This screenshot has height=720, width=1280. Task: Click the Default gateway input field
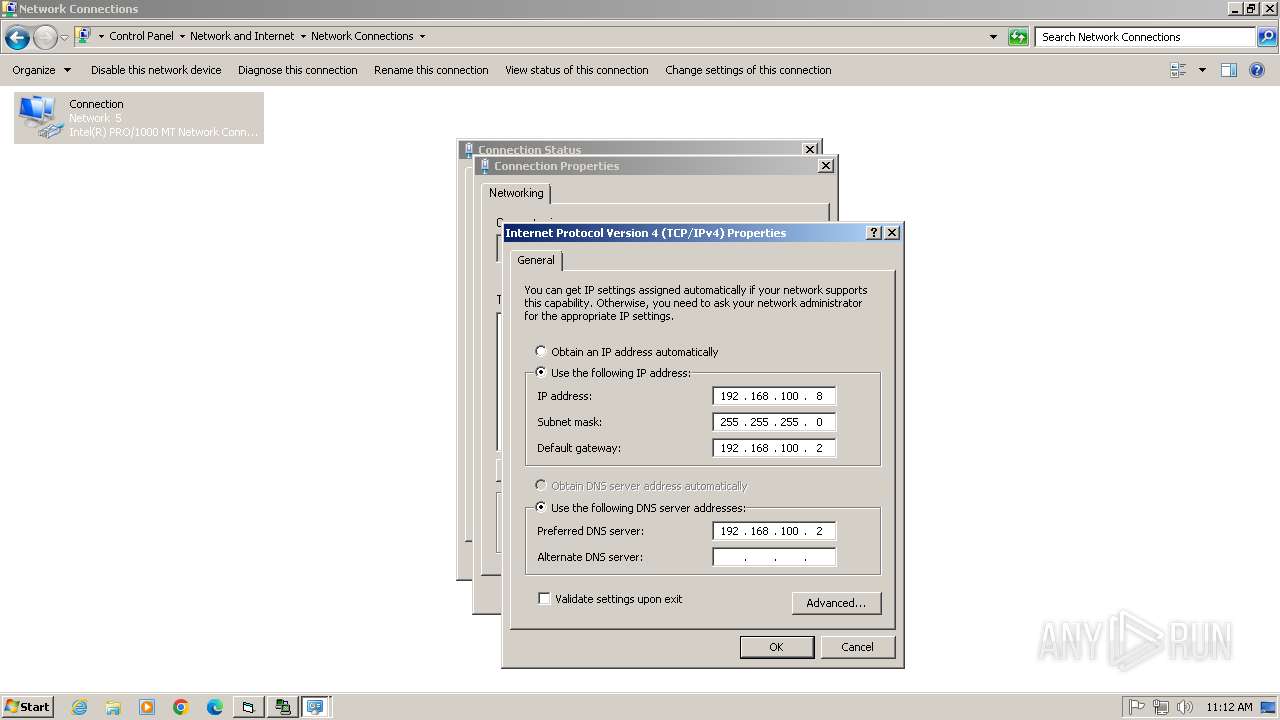[x=774, y=448]
